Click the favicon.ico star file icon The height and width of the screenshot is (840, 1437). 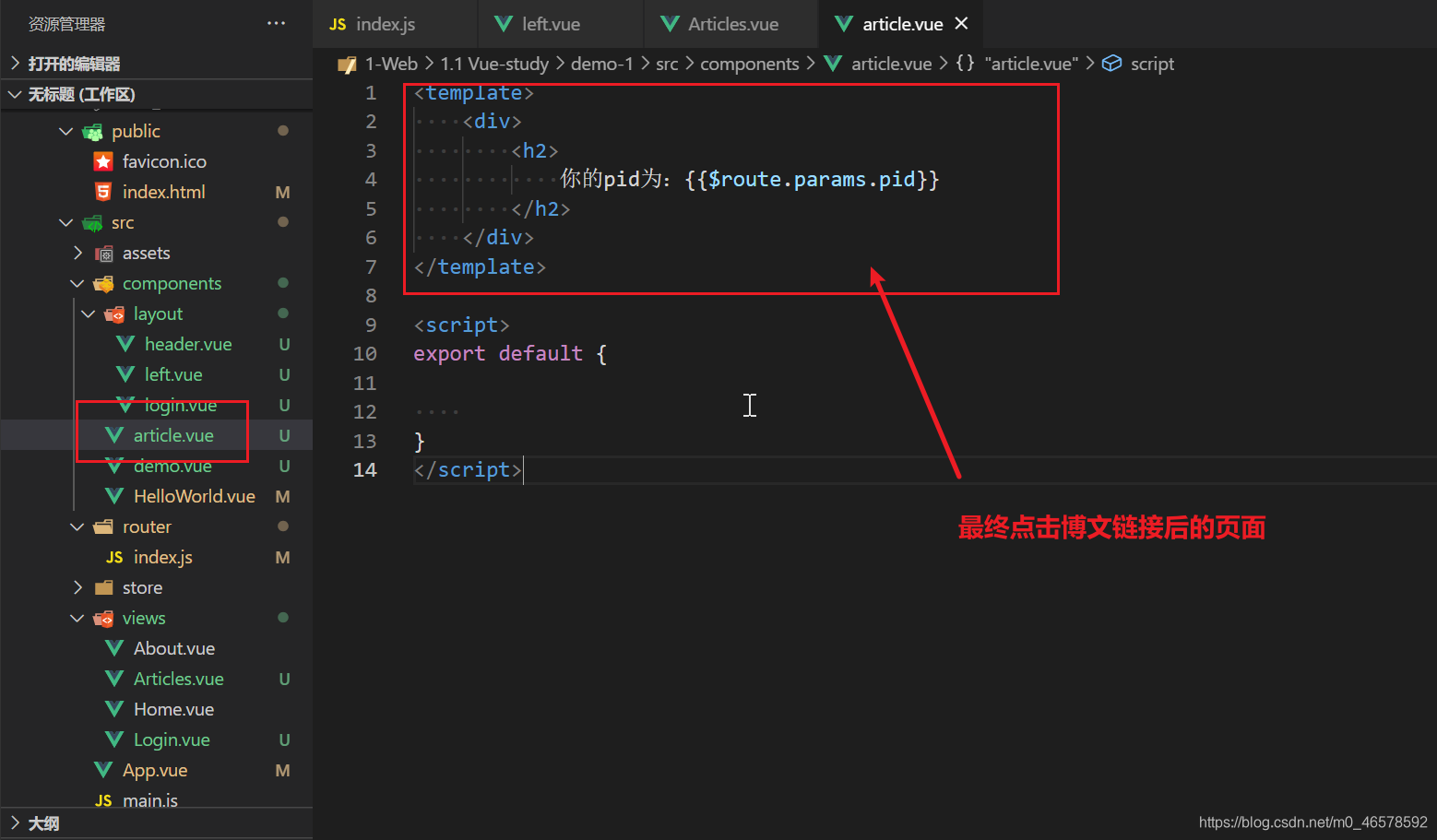click(x=103, y=161)
